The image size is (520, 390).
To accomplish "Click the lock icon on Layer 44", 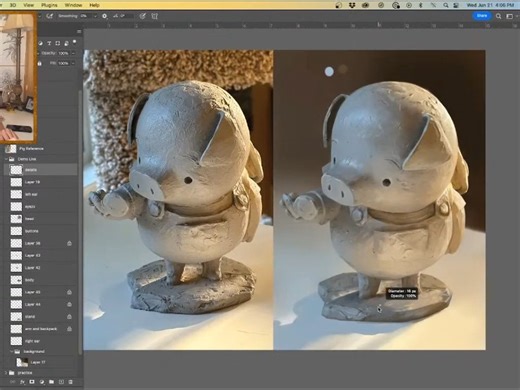I will pyautogui.click(x=69, y=304).
